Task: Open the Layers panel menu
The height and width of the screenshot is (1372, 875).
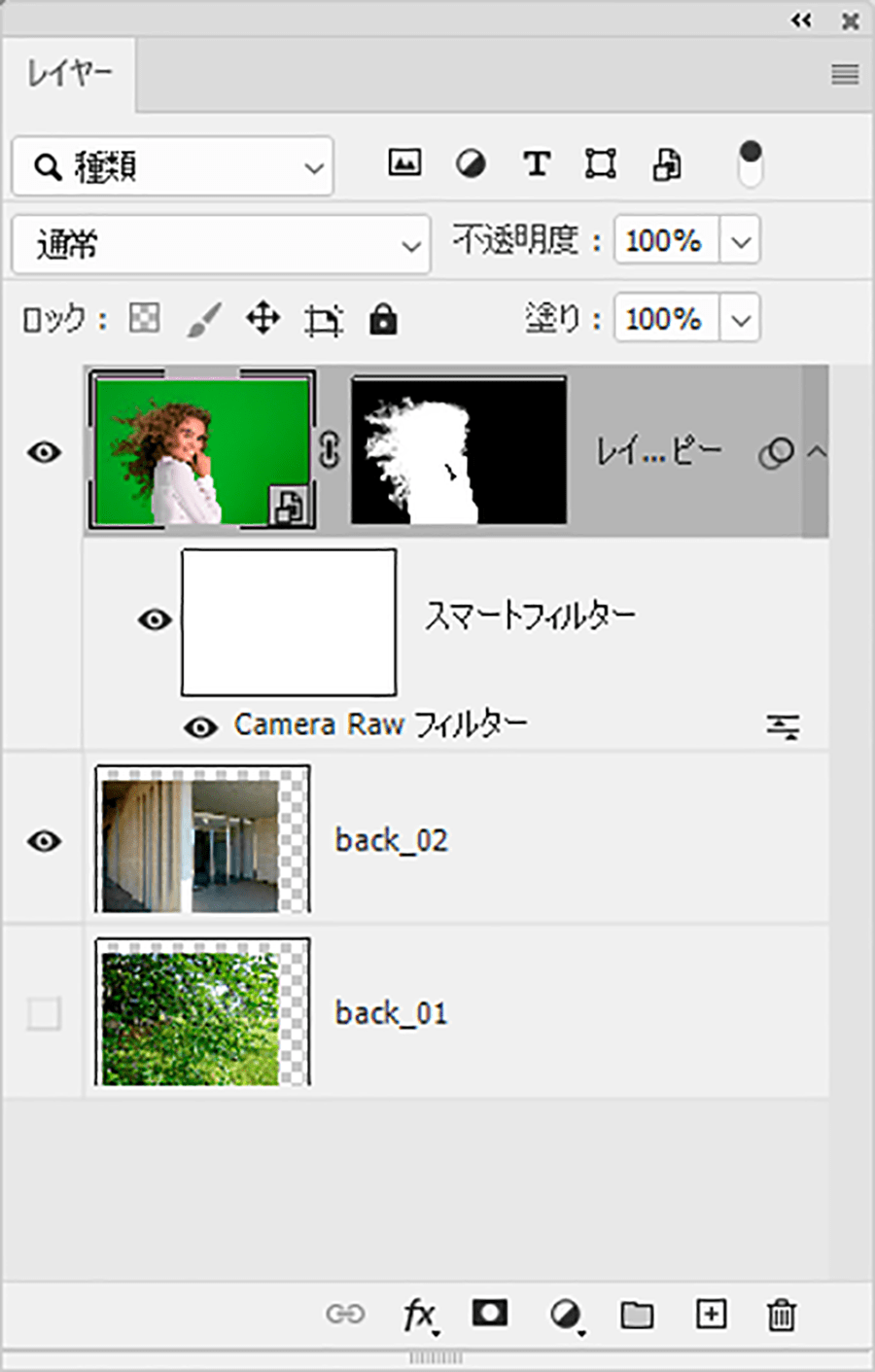Action: point(845,74)
